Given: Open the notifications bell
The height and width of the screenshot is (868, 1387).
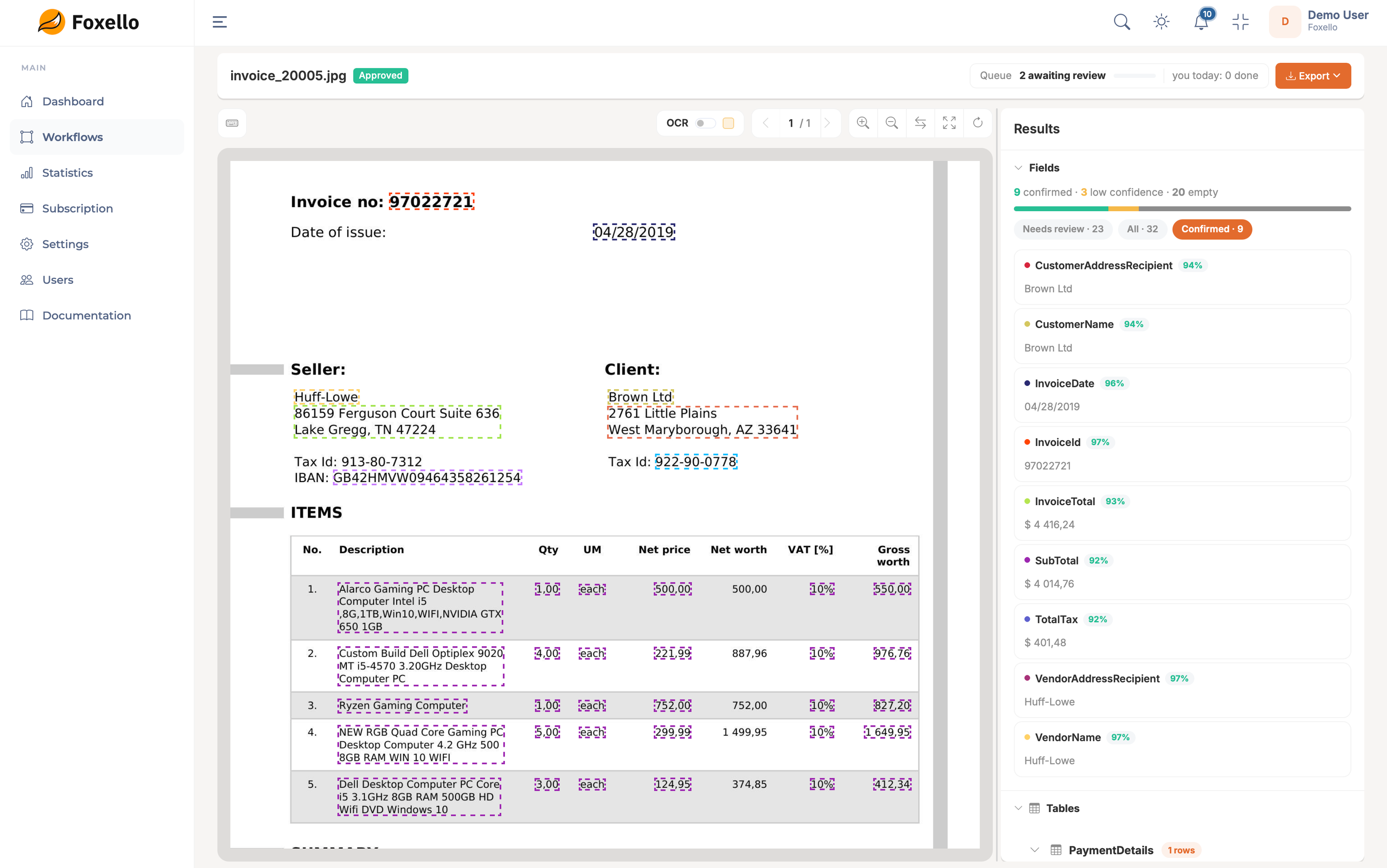Looking at the screenshot, I should tap(1201, 22).
